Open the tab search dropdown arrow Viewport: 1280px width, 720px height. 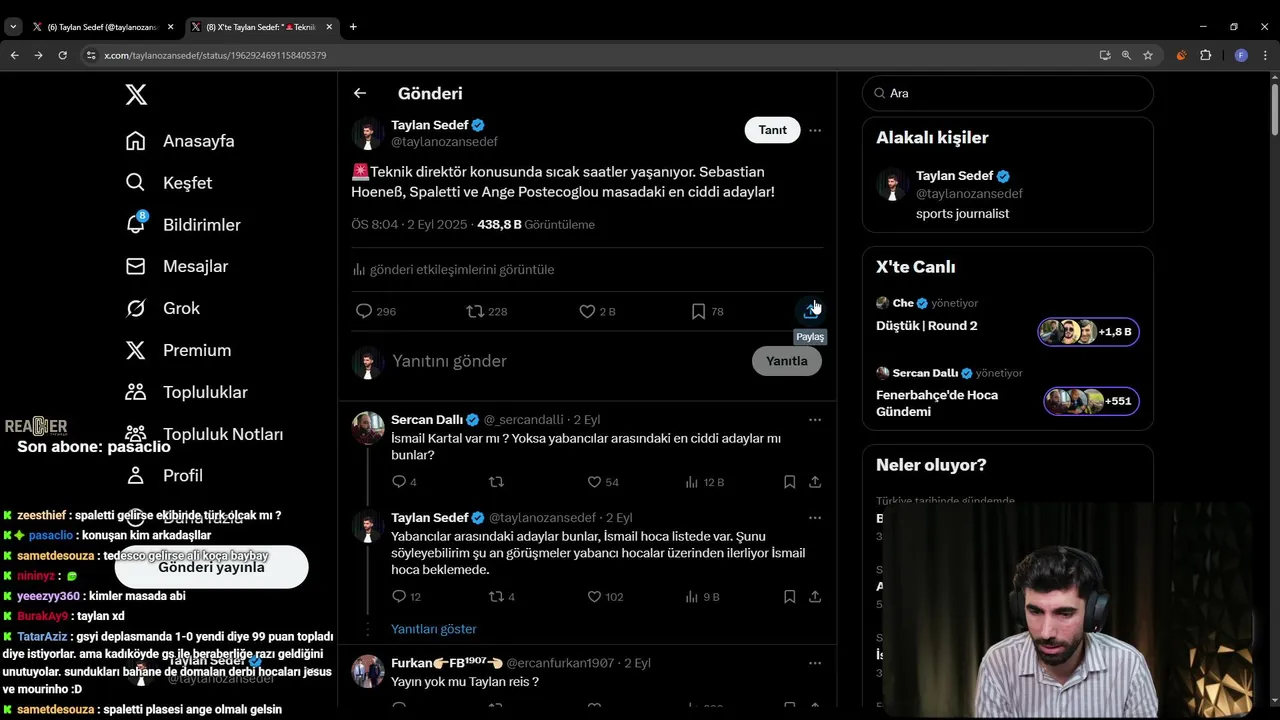click(x=13, y=27)
